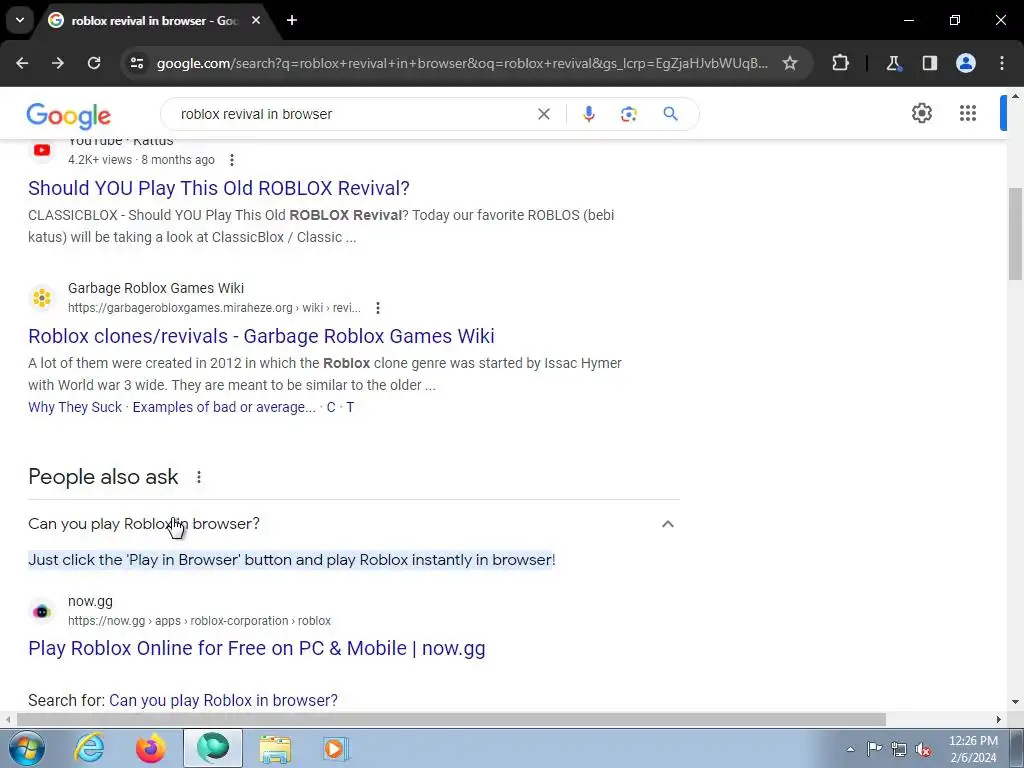Close the roblox revival in browser tab
Screen dimensions: 1024x768
click(256, 20)
